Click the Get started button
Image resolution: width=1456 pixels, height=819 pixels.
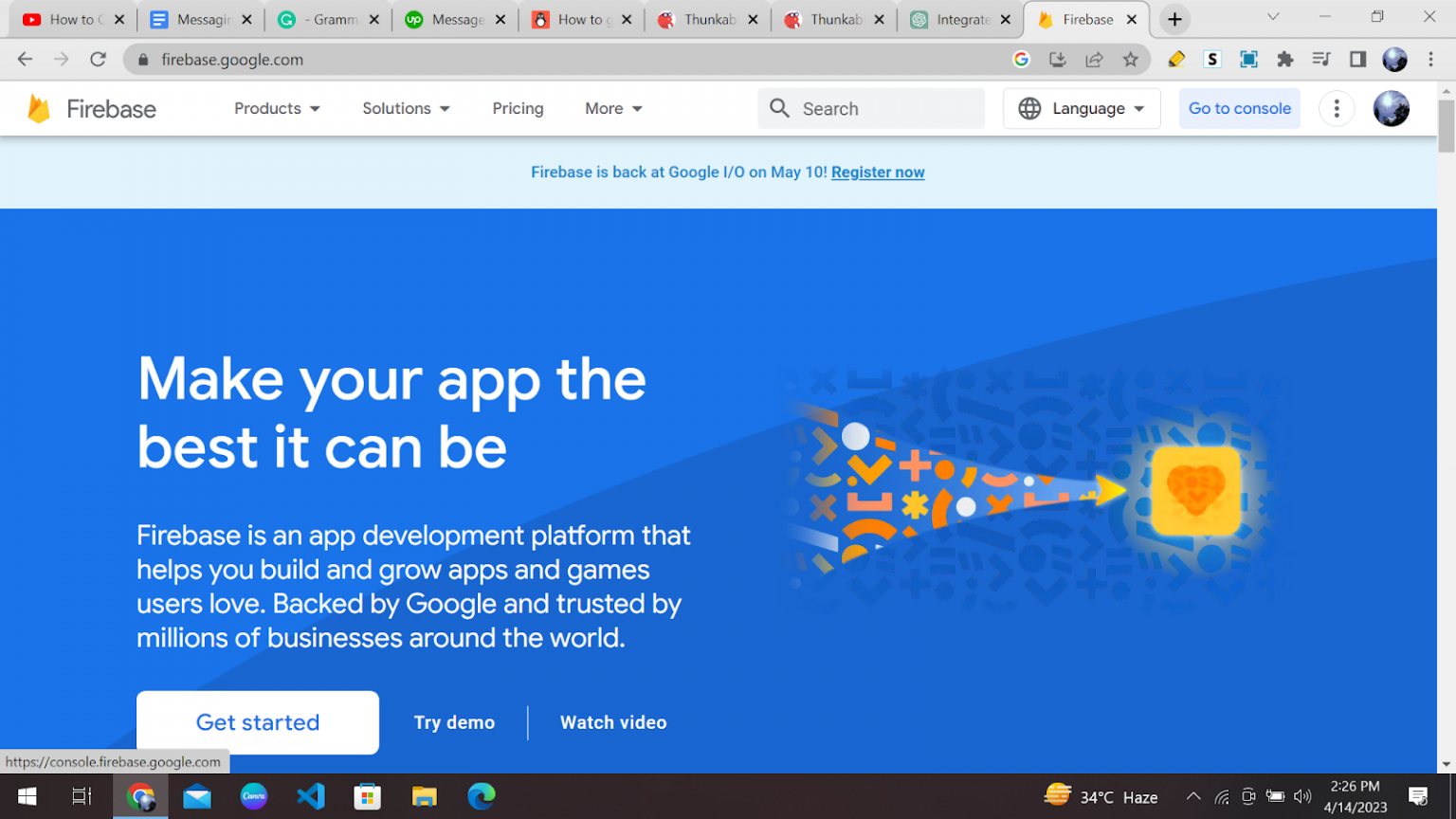click(x=257, y=722)
